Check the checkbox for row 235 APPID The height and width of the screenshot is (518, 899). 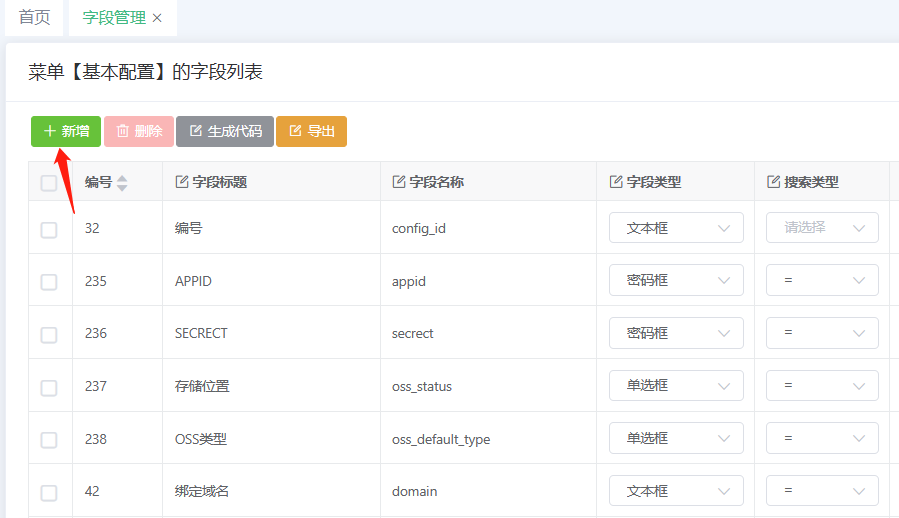tap(49, 282)
